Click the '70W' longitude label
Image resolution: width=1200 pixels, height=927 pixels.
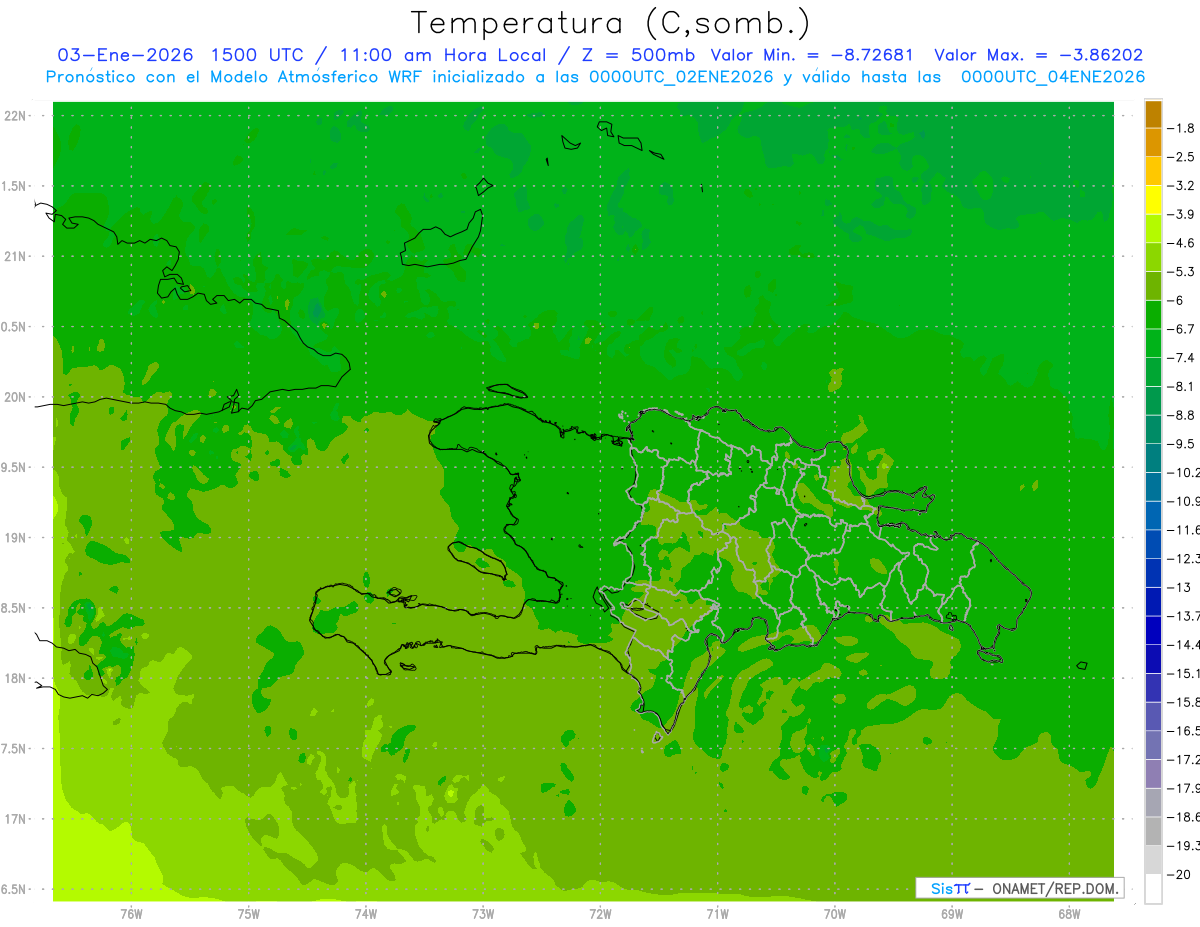click(x=835, y=914)
